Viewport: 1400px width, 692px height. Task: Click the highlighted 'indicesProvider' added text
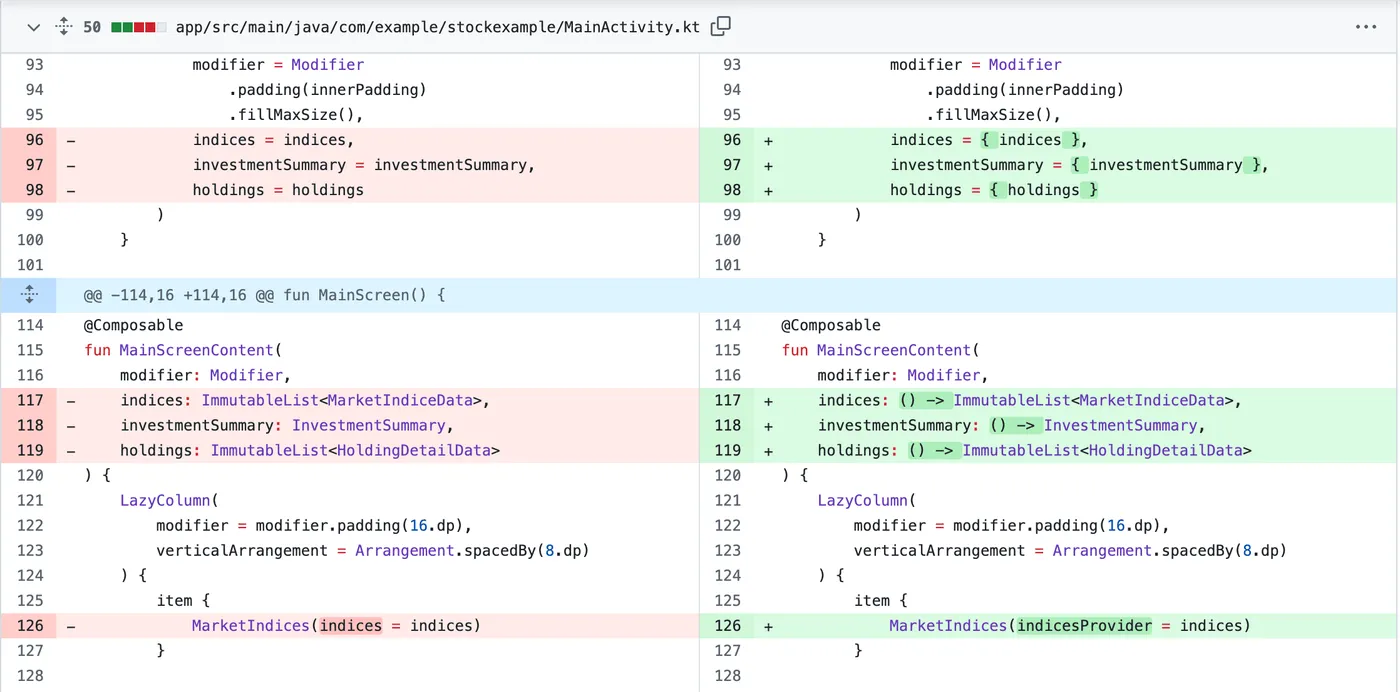(x=1084, y=625)
